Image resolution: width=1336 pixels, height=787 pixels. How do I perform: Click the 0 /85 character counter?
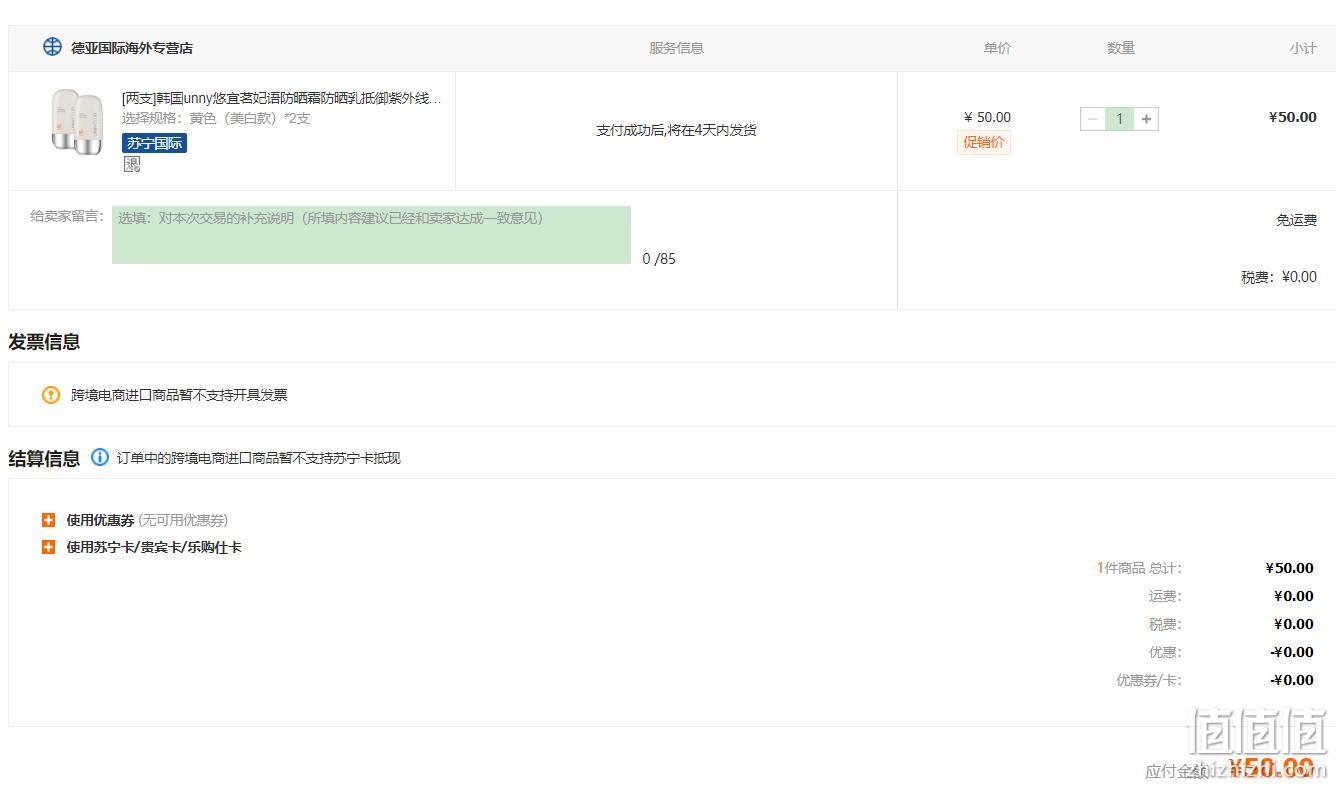659,259
